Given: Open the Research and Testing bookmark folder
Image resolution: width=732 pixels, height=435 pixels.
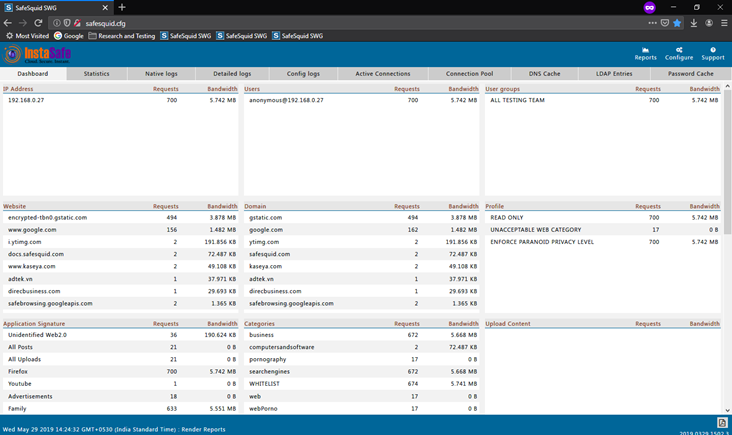Looking at the screenshot, I should pyautogui.click(x=121, y=36).
